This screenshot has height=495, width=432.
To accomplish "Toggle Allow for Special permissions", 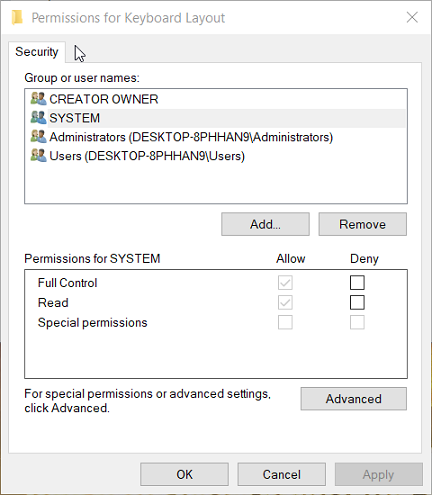I will [285, 322].
